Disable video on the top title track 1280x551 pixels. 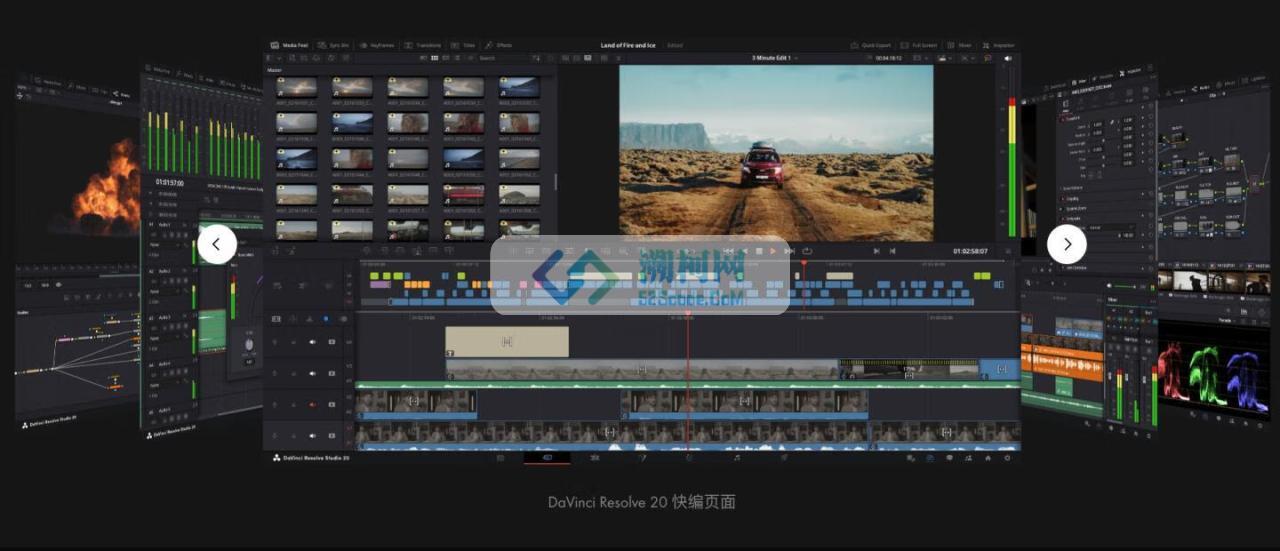click(332, 342)
